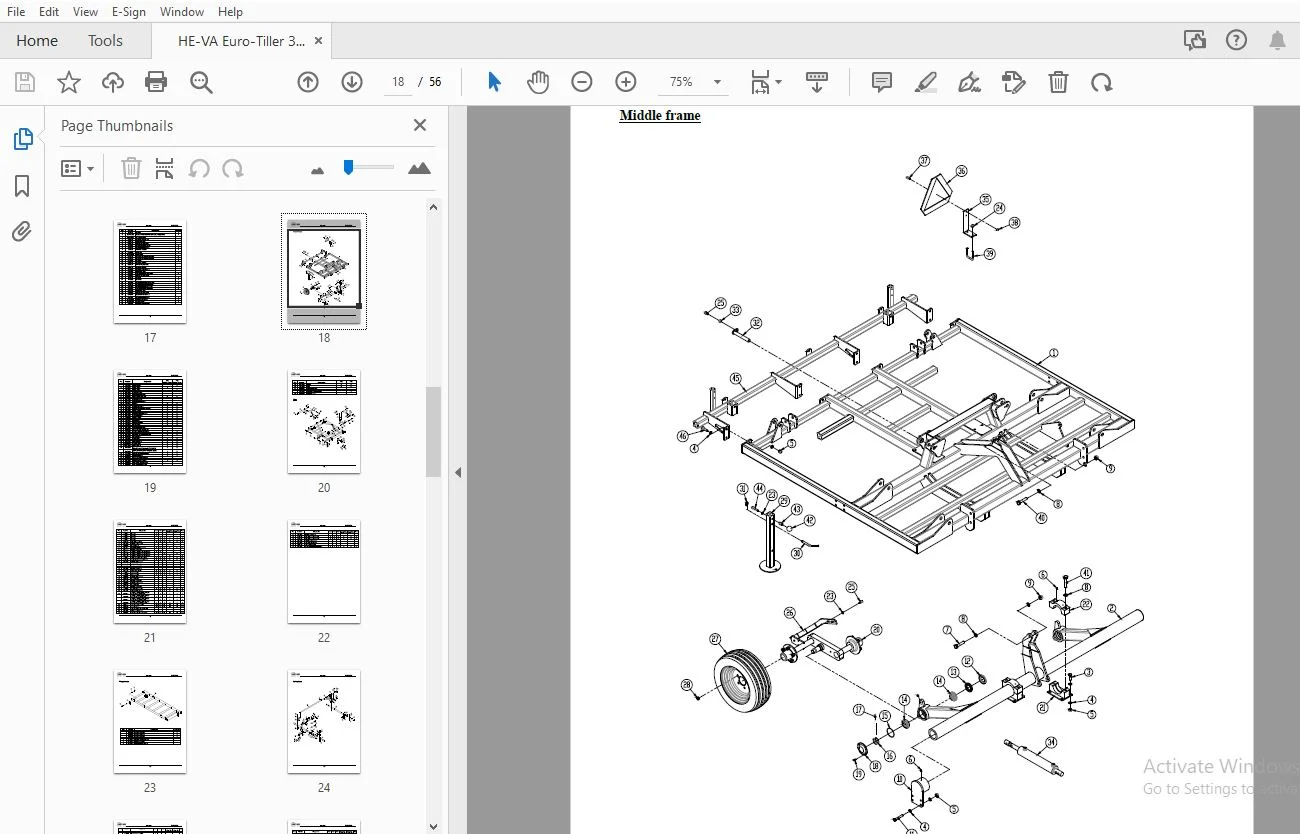This screenshot has height=834, width=1300.
Task: Activate the hand pan tool
Action: coord(538,82)
